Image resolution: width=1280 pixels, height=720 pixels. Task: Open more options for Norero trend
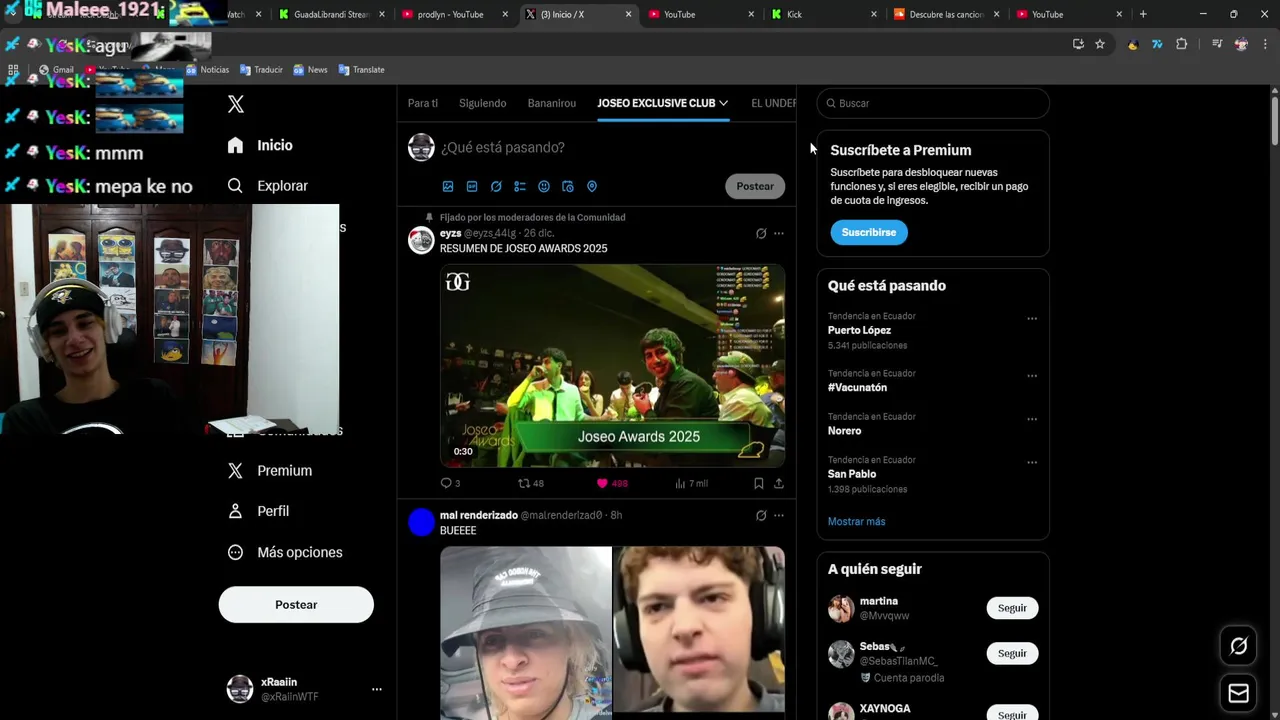point(1032,419)
